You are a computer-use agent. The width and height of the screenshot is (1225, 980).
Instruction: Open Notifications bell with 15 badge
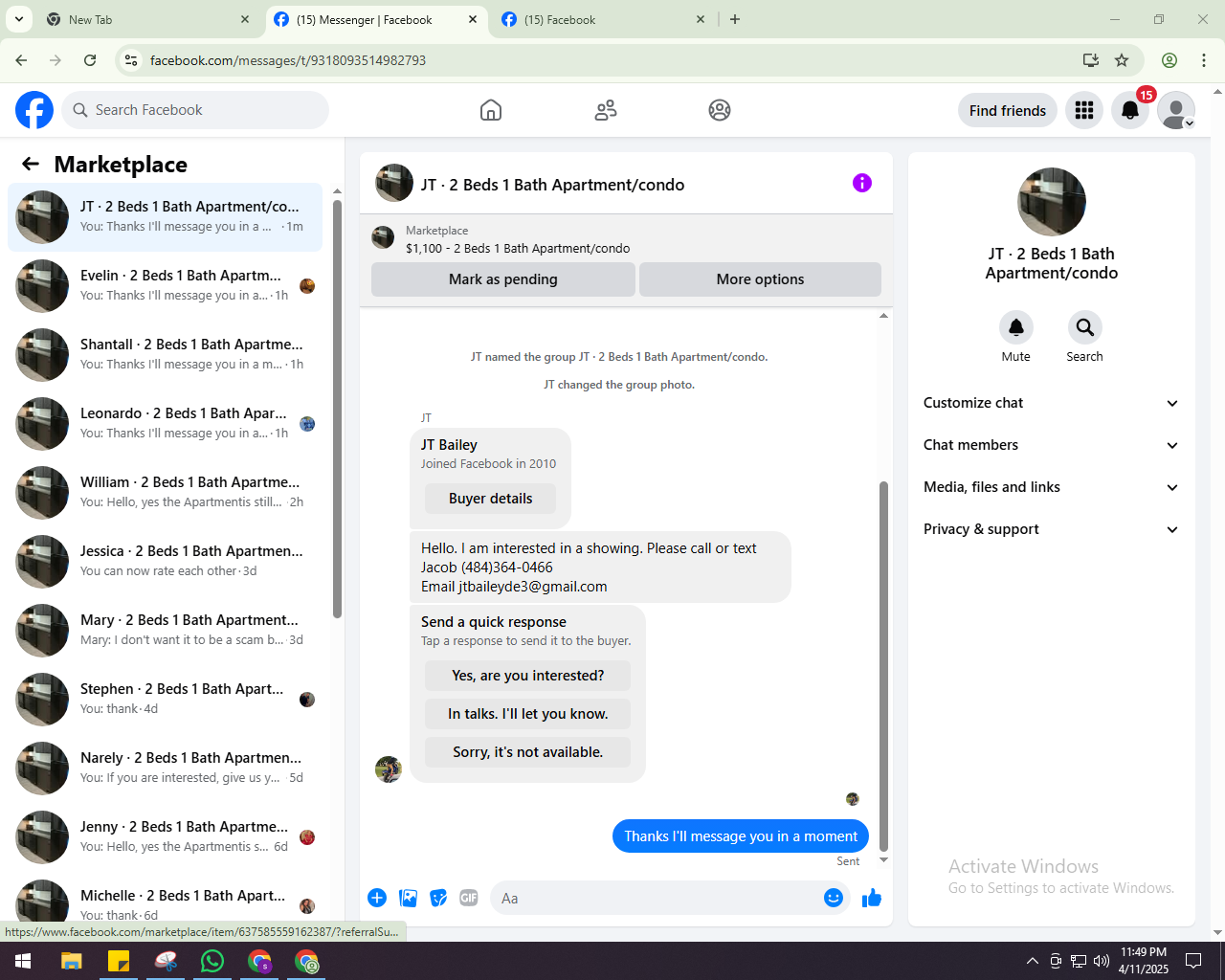1130,110
